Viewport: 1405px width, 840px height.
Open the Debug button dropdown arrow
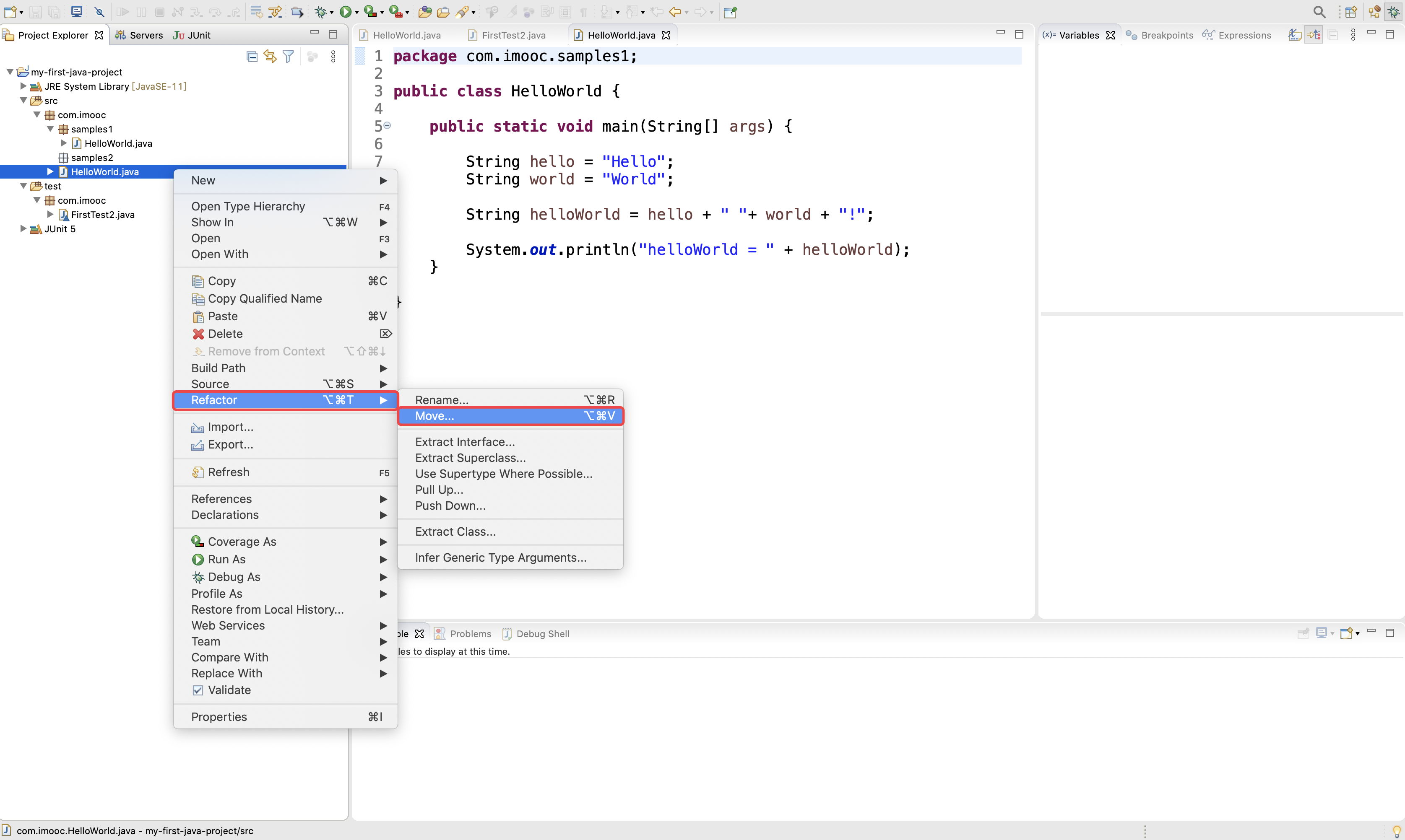[x=331, y=13]
